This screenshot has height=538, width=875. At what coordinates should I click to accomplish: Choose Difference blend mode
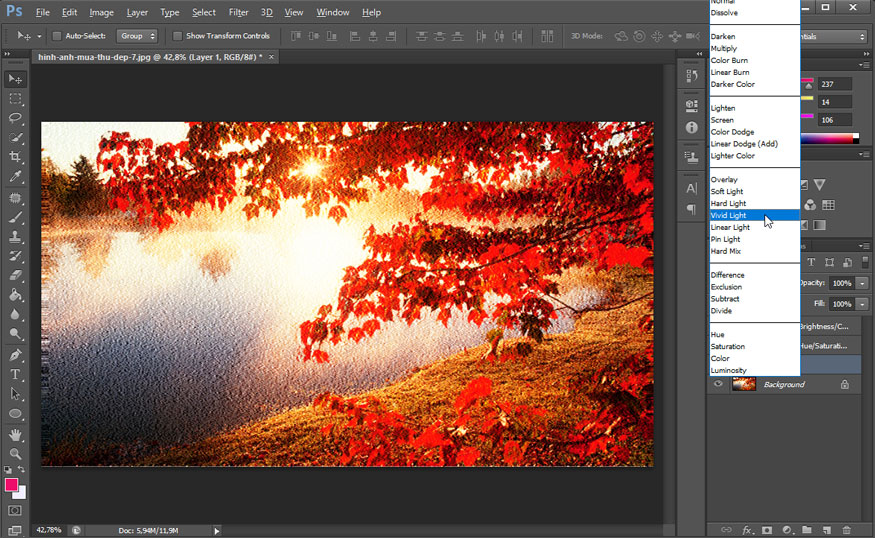point(754,275)
